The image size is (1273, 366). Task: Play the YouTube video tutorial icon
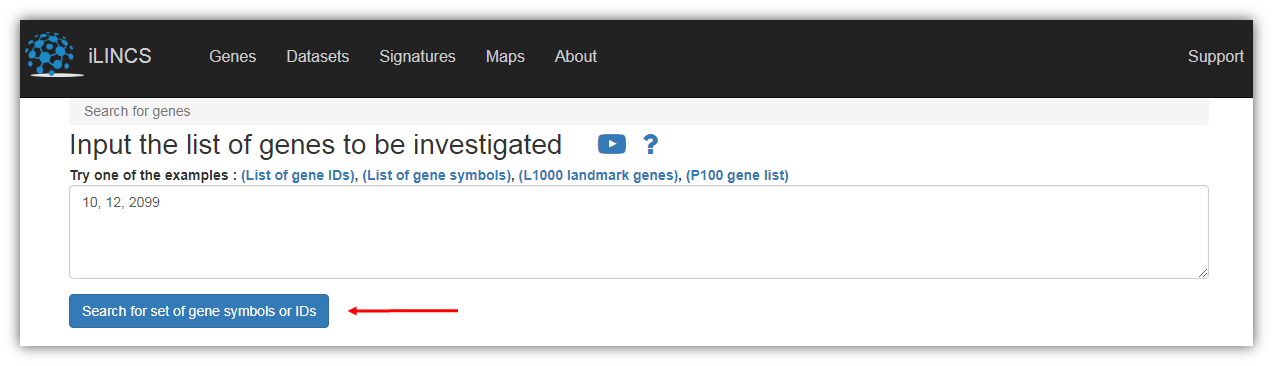[x=612, y=144]
